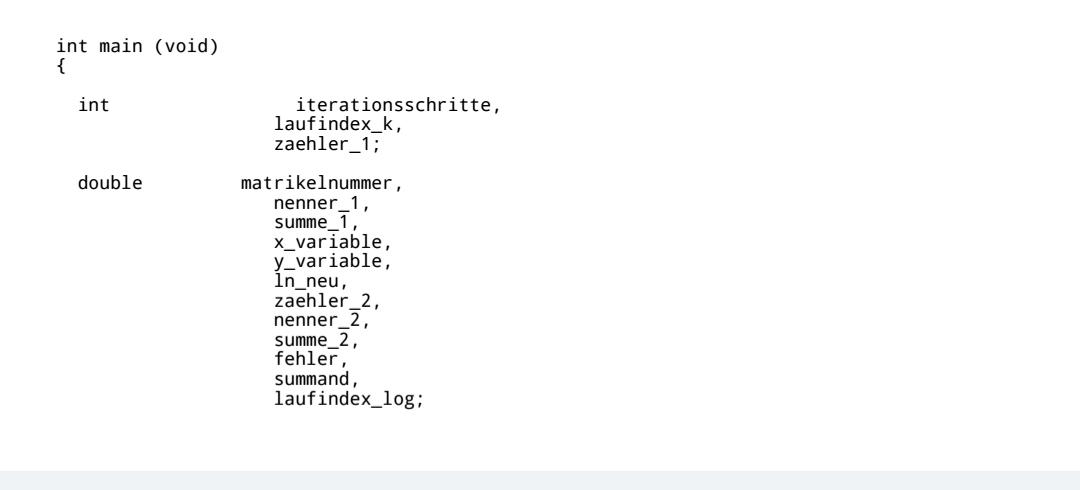Click the 'int' type keyword

coord(94,105)
